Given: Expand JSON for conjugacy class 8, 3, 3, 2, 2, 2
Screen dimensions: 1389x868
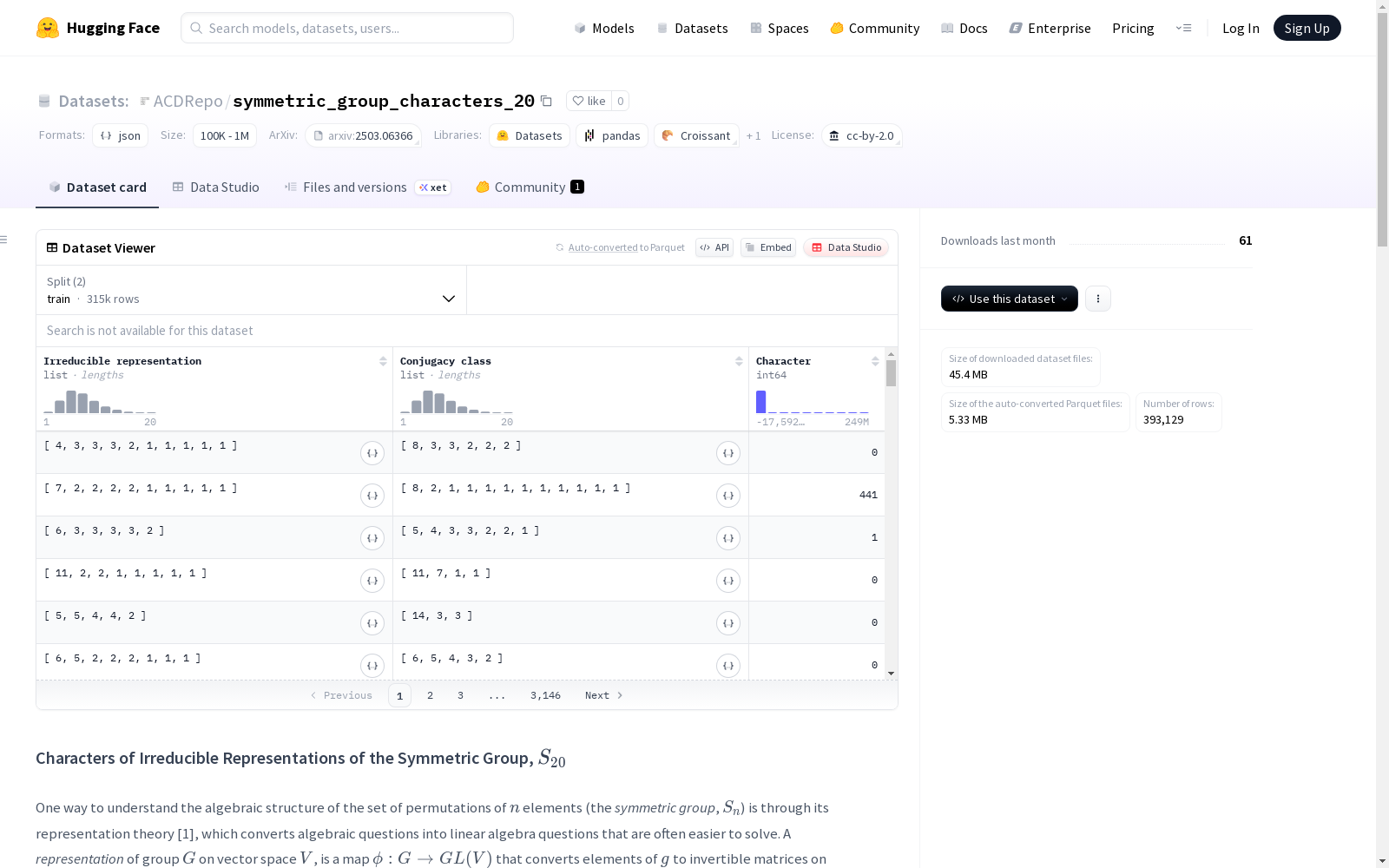Looking at the screenshot, I should point(728,453).
